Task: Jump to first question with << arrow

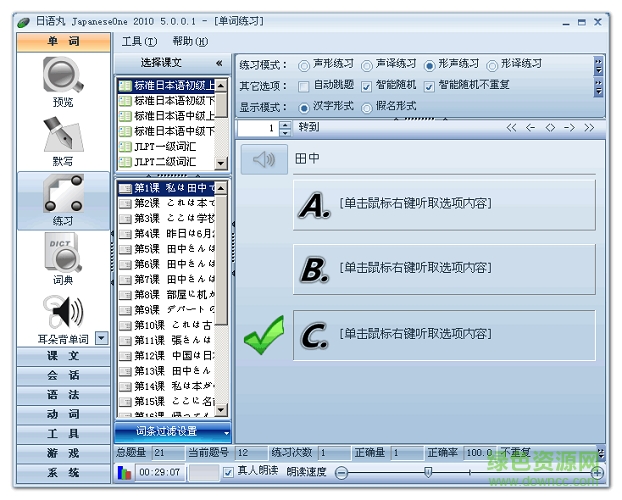Action: point(511,128)
